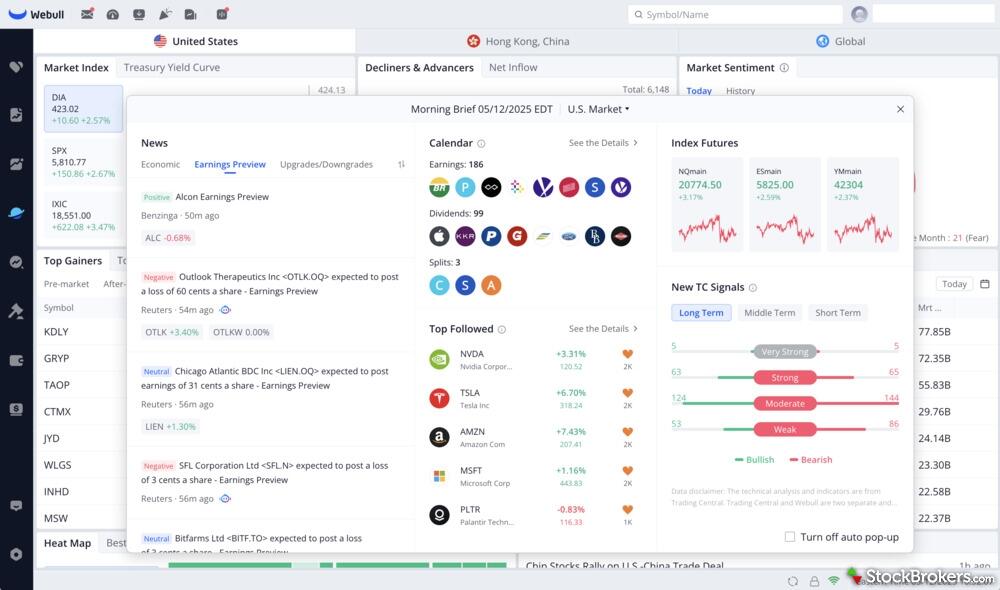Open the settings hexagon icon in sidebar
The height and width of the screenshot is (590, 1000).
coord(16,554)
